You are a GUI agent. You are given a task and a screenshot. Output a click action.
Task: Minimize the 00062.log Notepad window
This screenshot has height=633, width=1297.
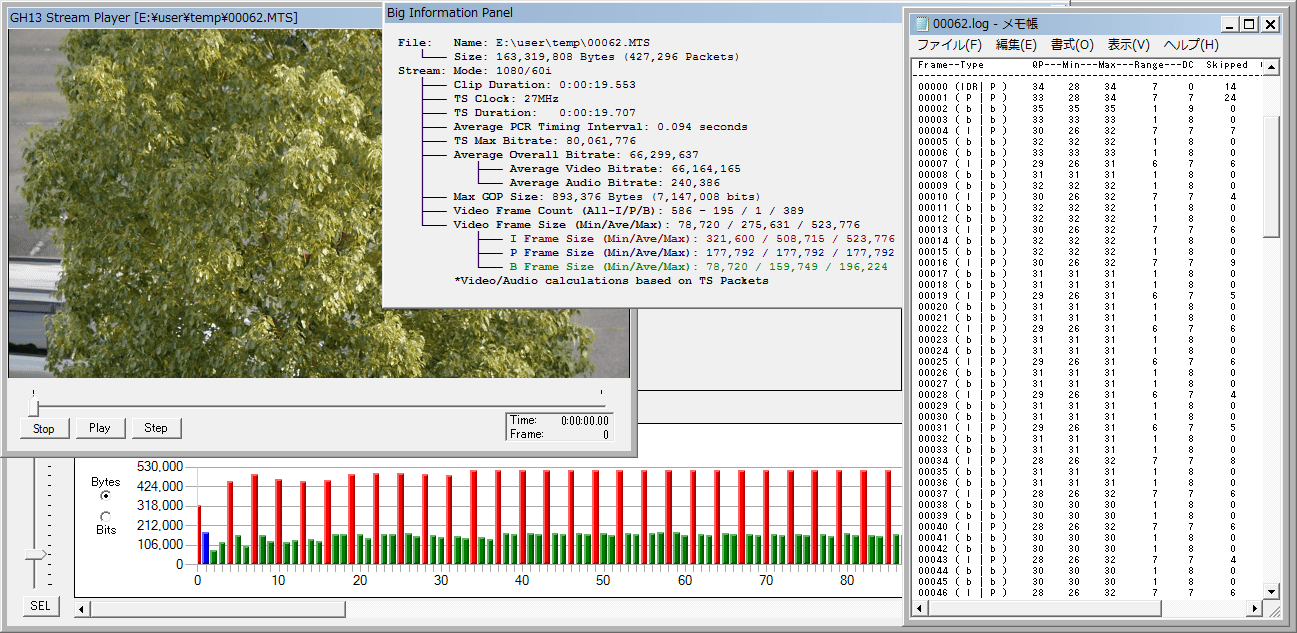pos(1231,24)
